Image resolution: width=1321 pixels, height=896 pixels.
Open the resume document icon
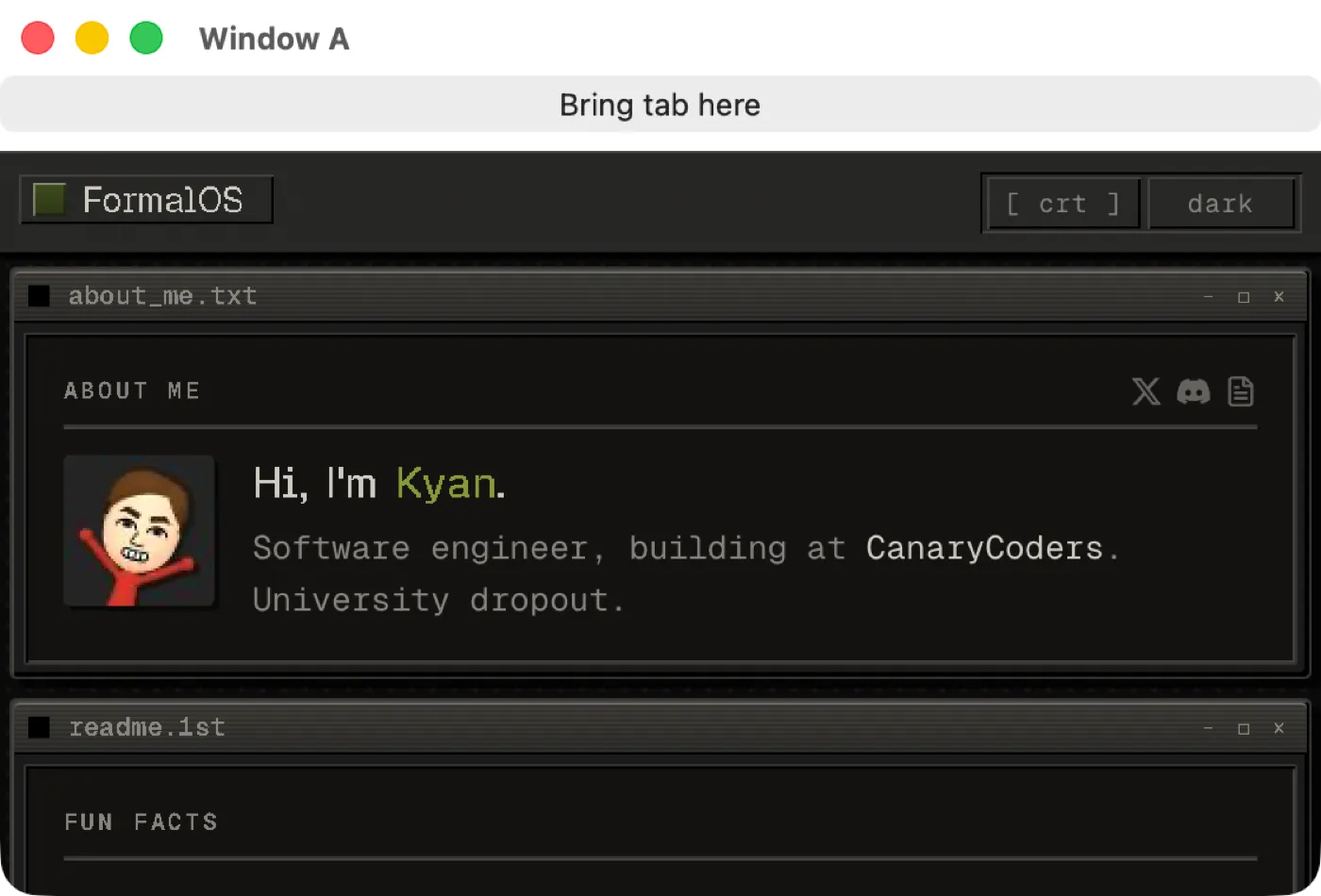pos(1241,390)
